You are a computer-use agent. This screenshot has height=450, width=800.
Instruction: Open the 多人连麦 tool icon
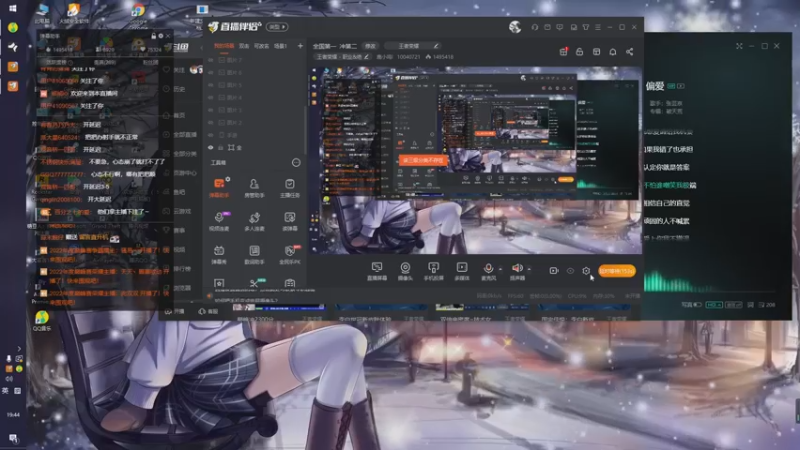tap(254, 221)
